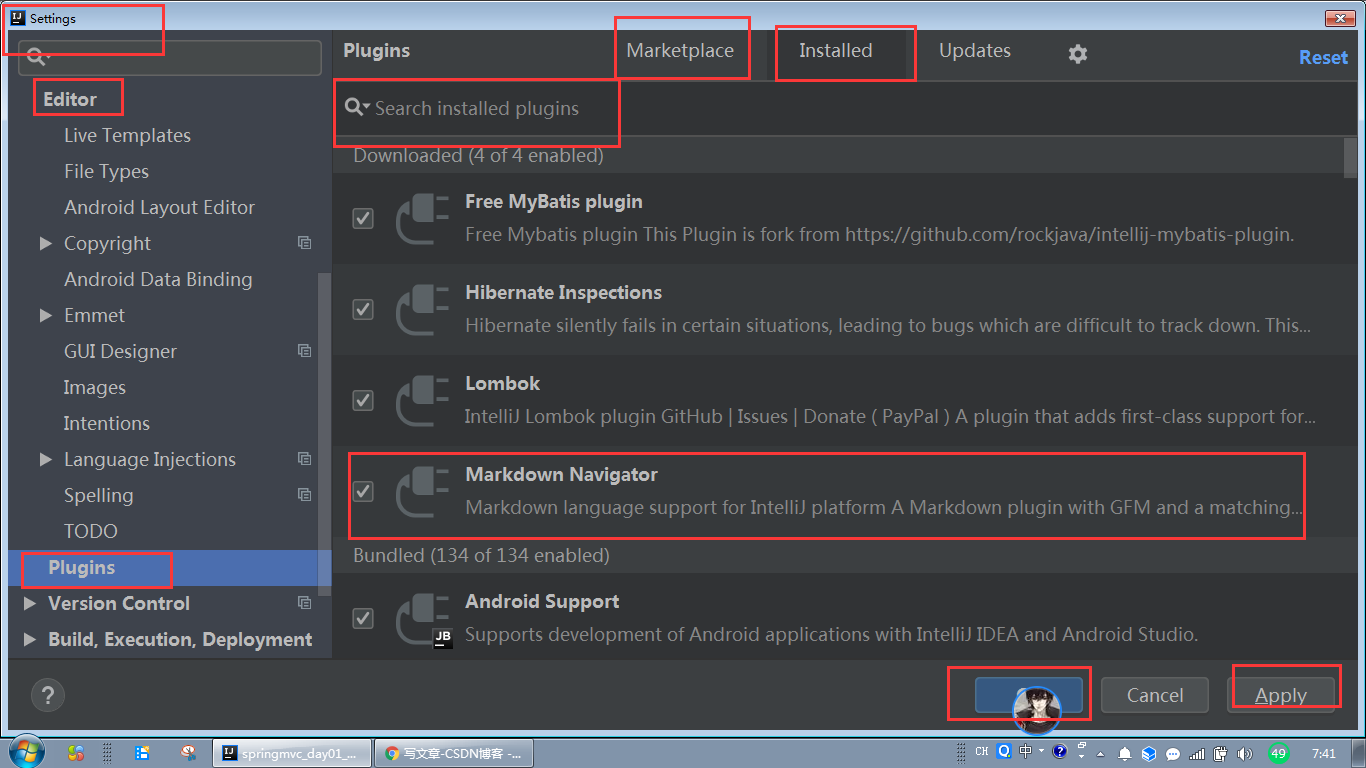
Task: Expand Build, Execution, Deployment
Action: [29, 639]
